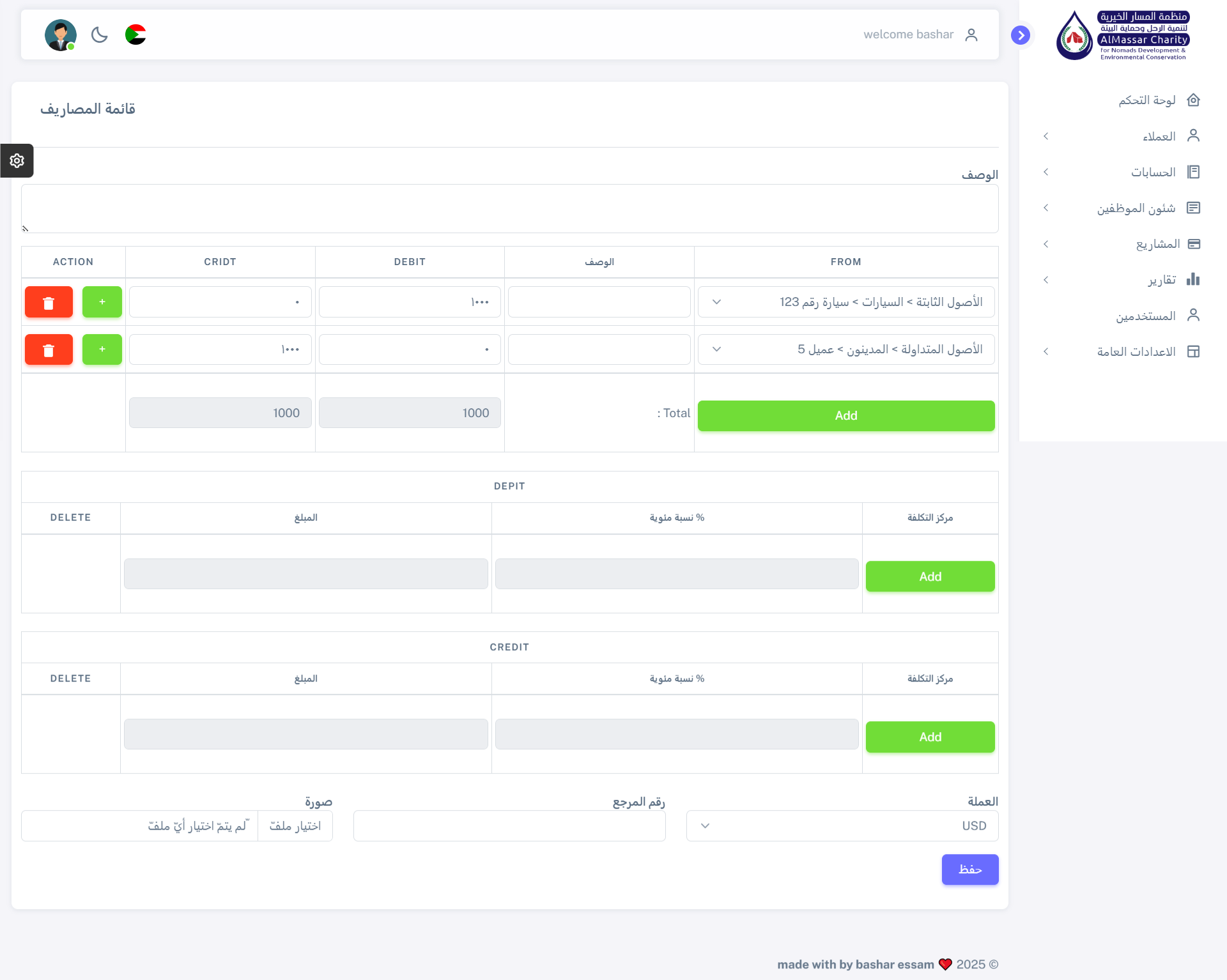
Task: Click the اختيار ملف file chooser
Action: 295,826
